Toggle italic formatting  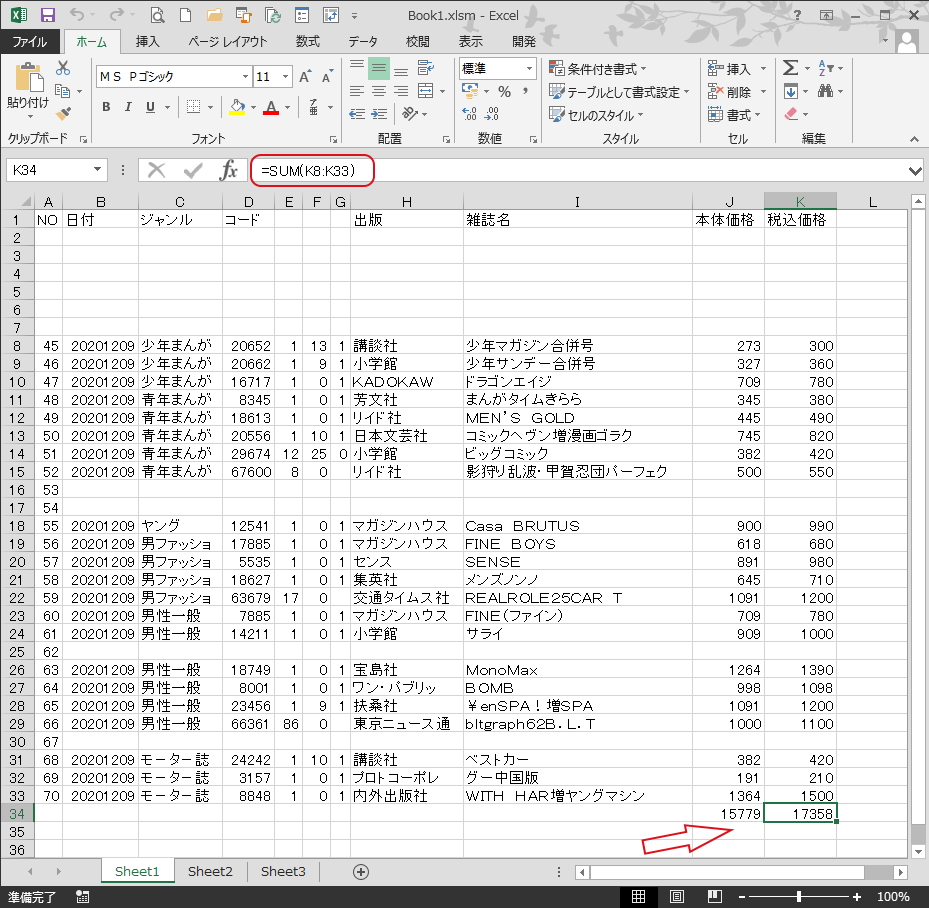[x=128, y=107]
